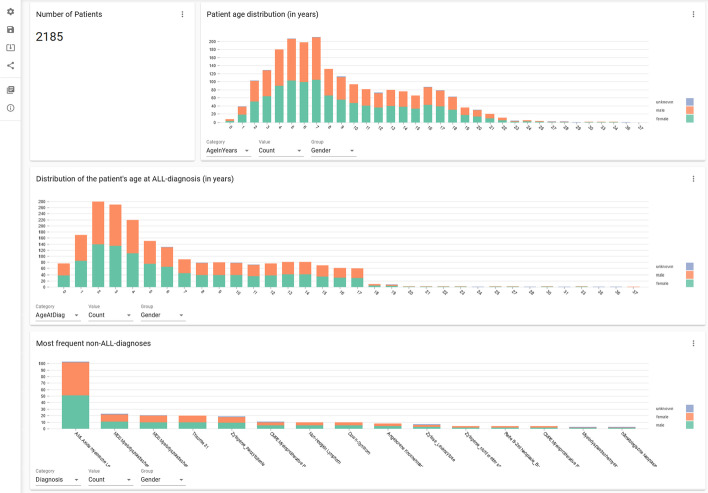Viewport: 708px width, 493px height.
Task: Open the Gender dropdown in the age-at-diagnosis chart
Action: (x=163, y=315)
